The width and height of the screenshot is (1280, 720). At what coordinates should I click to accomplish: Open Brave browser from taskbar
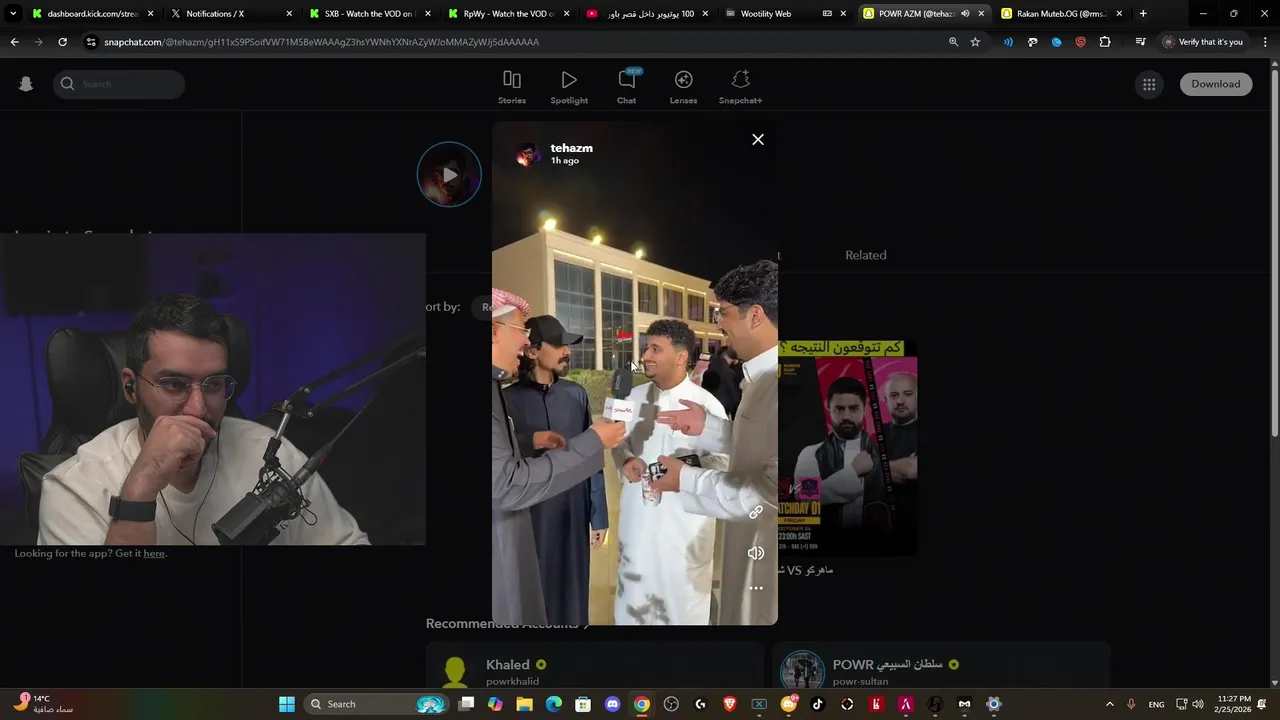pyautogui.click(x=729, y=704)
